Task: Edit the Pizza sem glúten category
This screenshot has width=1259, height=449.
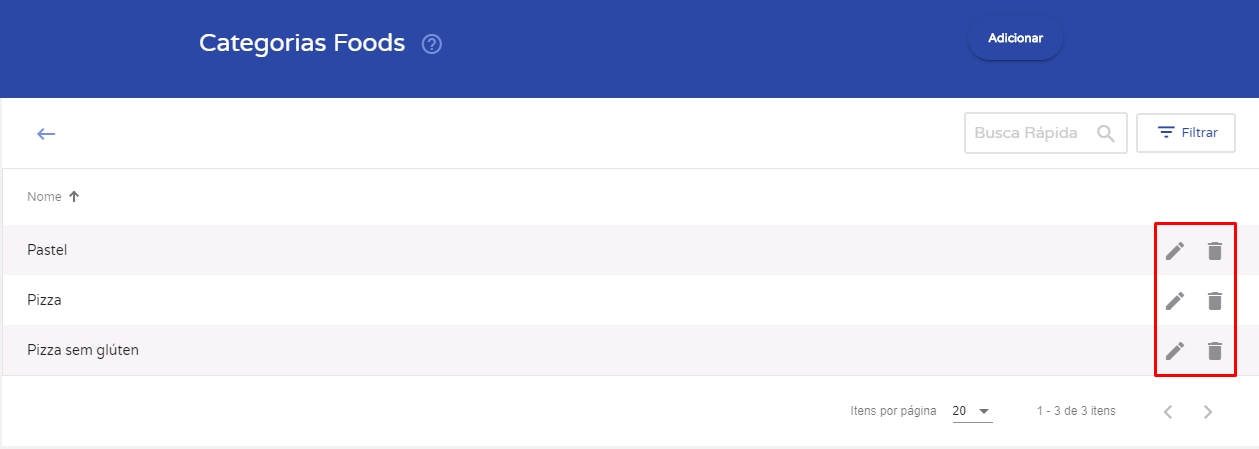Action: 1175,351
